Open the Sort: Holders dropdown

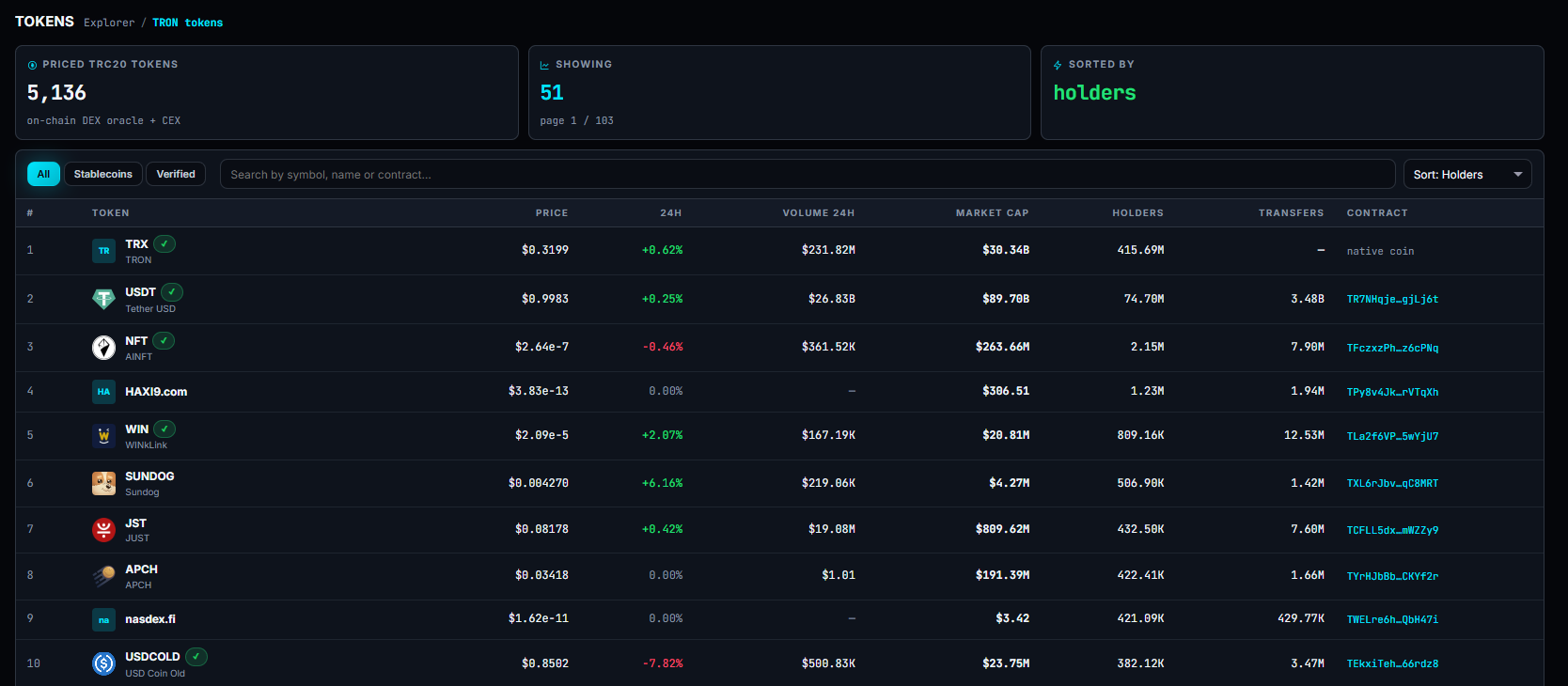click(x=1466, y=175)
